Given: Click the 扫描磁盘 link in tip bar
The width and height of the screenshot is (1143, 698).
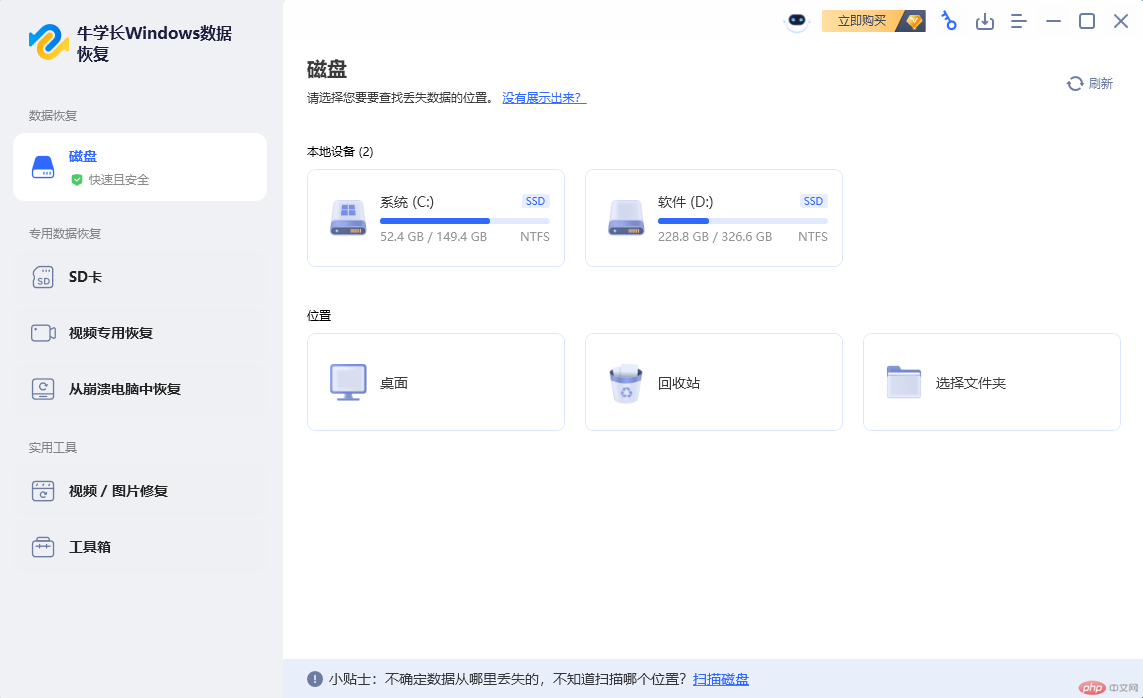Looking at the screenshot, I should coord(721,680).
